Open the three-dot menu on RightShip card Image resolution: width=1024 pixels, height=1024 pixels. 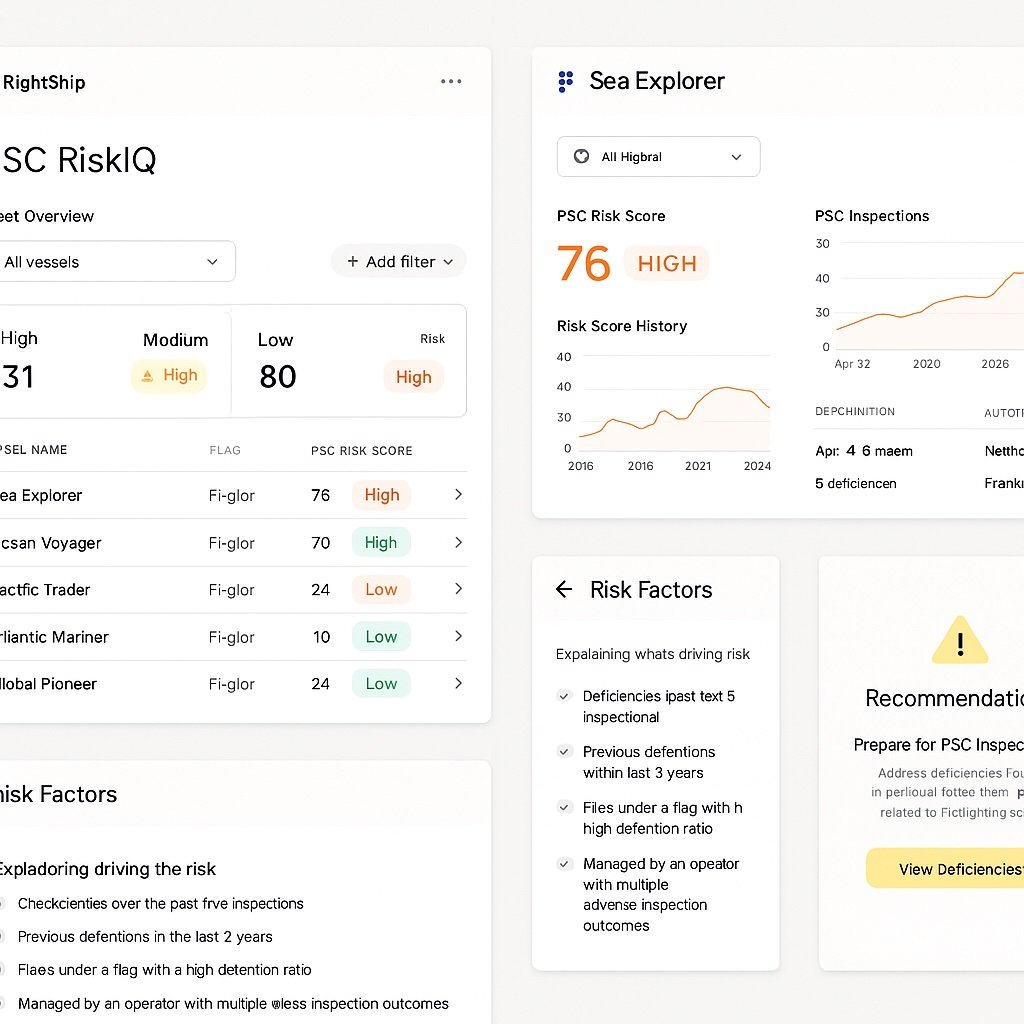(x=450, y=81)
